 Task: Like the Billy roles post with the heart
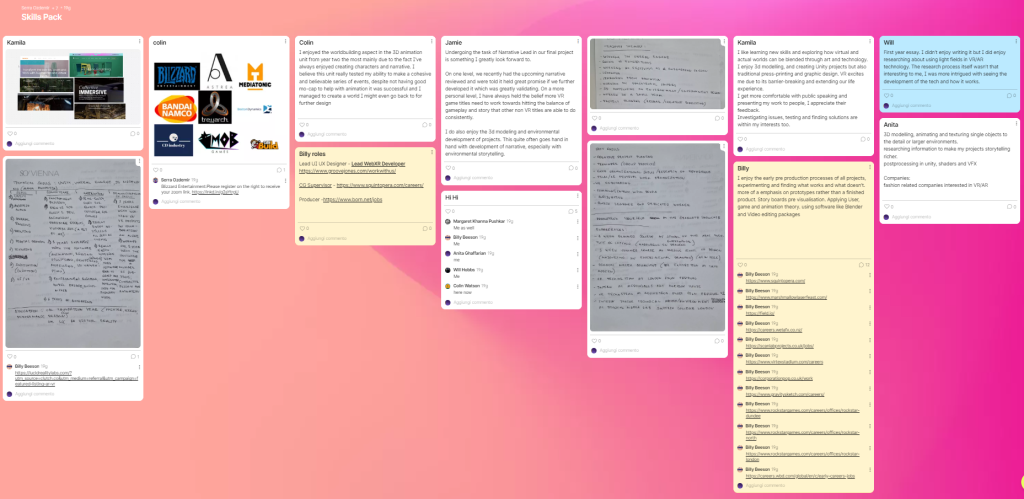click(x=302, y=229)
